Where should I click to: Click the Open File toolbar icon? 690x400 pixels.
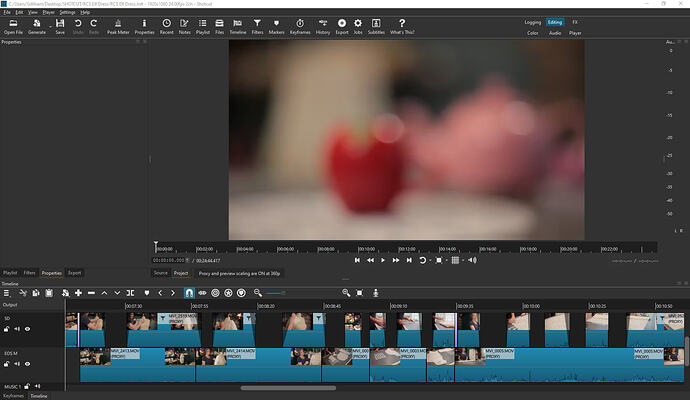click(x=13, y=26)
